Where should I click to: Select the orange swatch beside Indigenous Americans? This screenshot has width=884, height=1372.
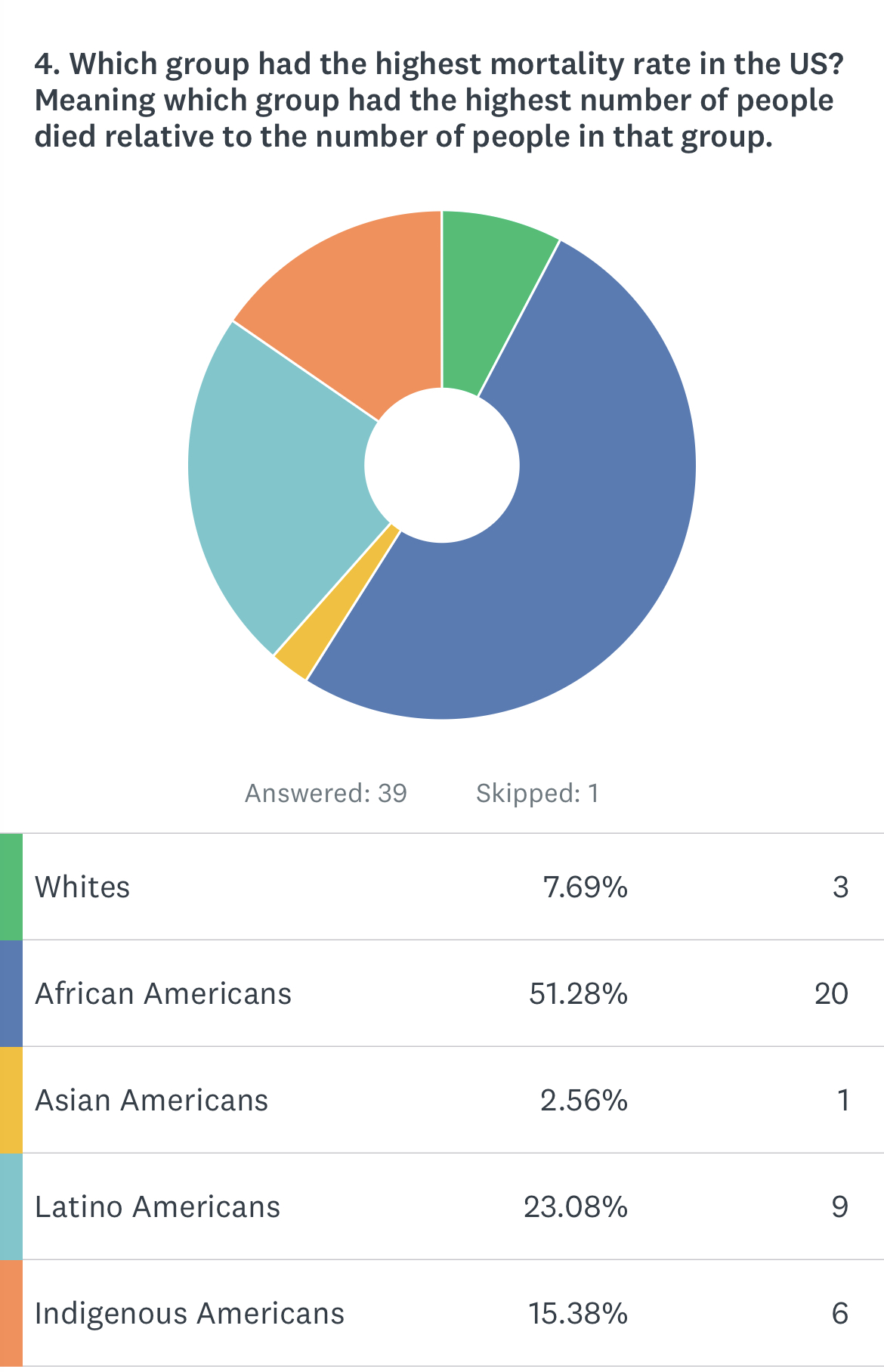click(11, 1313)
